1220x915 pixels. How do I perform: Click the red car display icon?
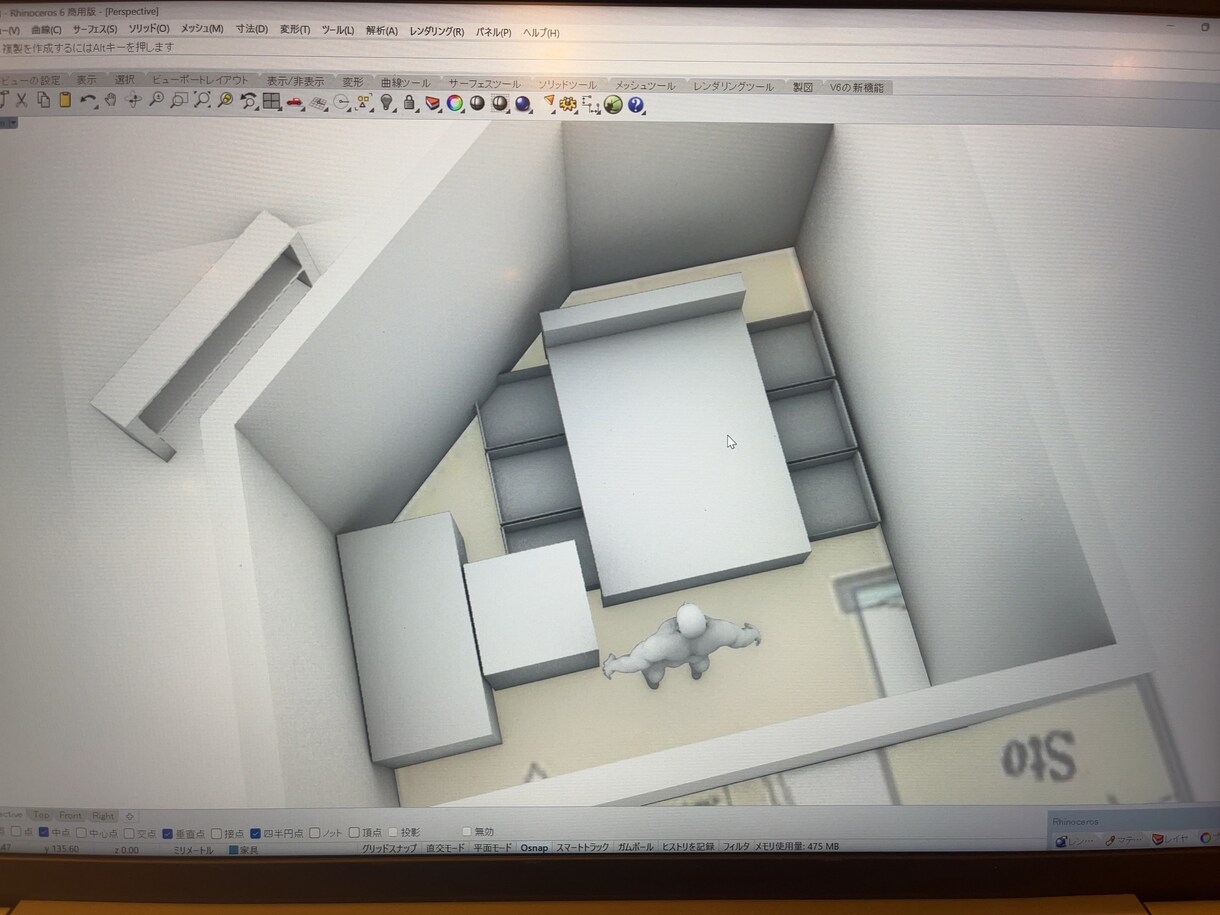coord(295,102)
